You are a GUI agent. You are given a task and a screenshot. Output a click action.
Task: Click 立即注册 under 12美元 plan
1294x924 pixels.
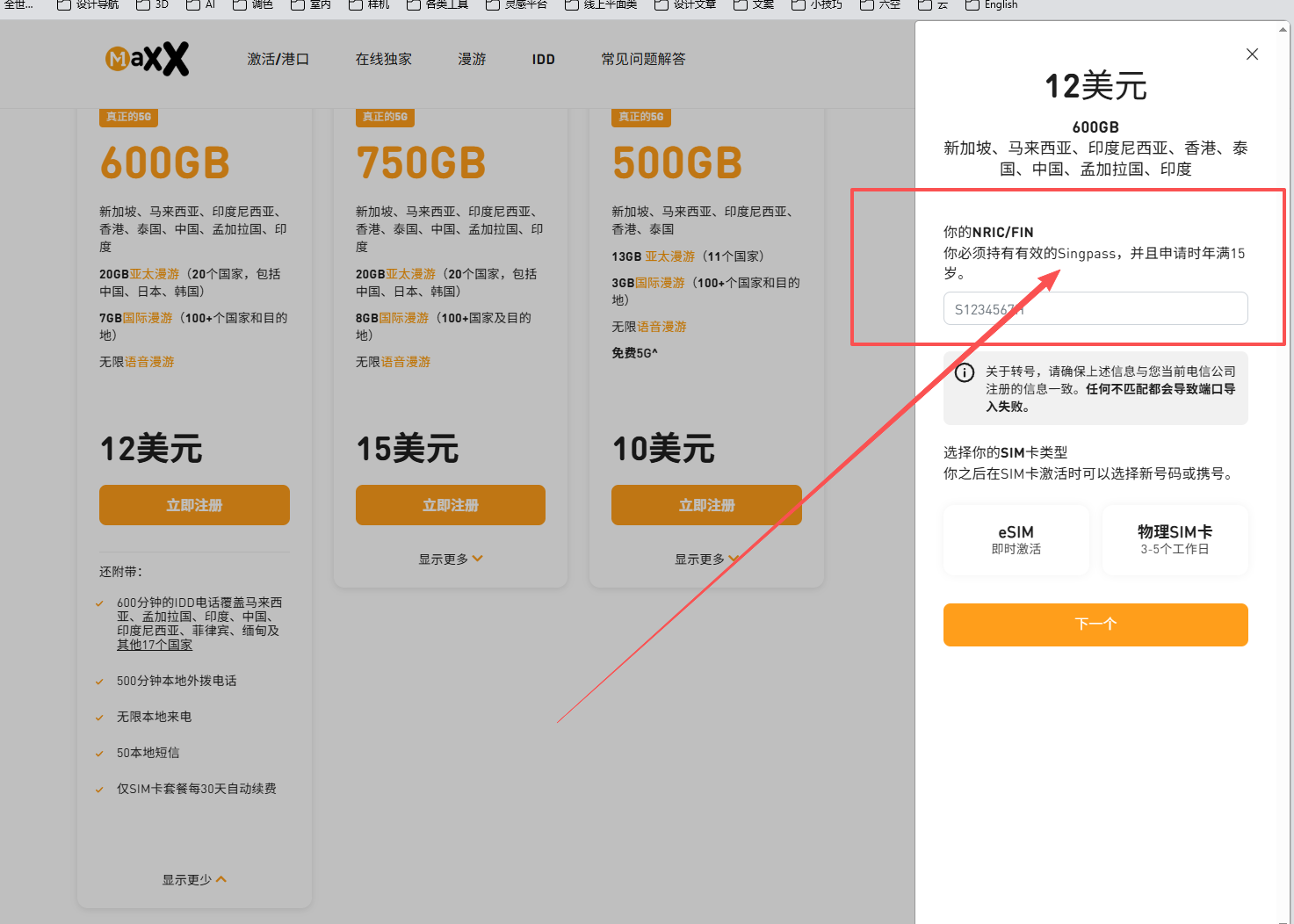pos(194,505)
